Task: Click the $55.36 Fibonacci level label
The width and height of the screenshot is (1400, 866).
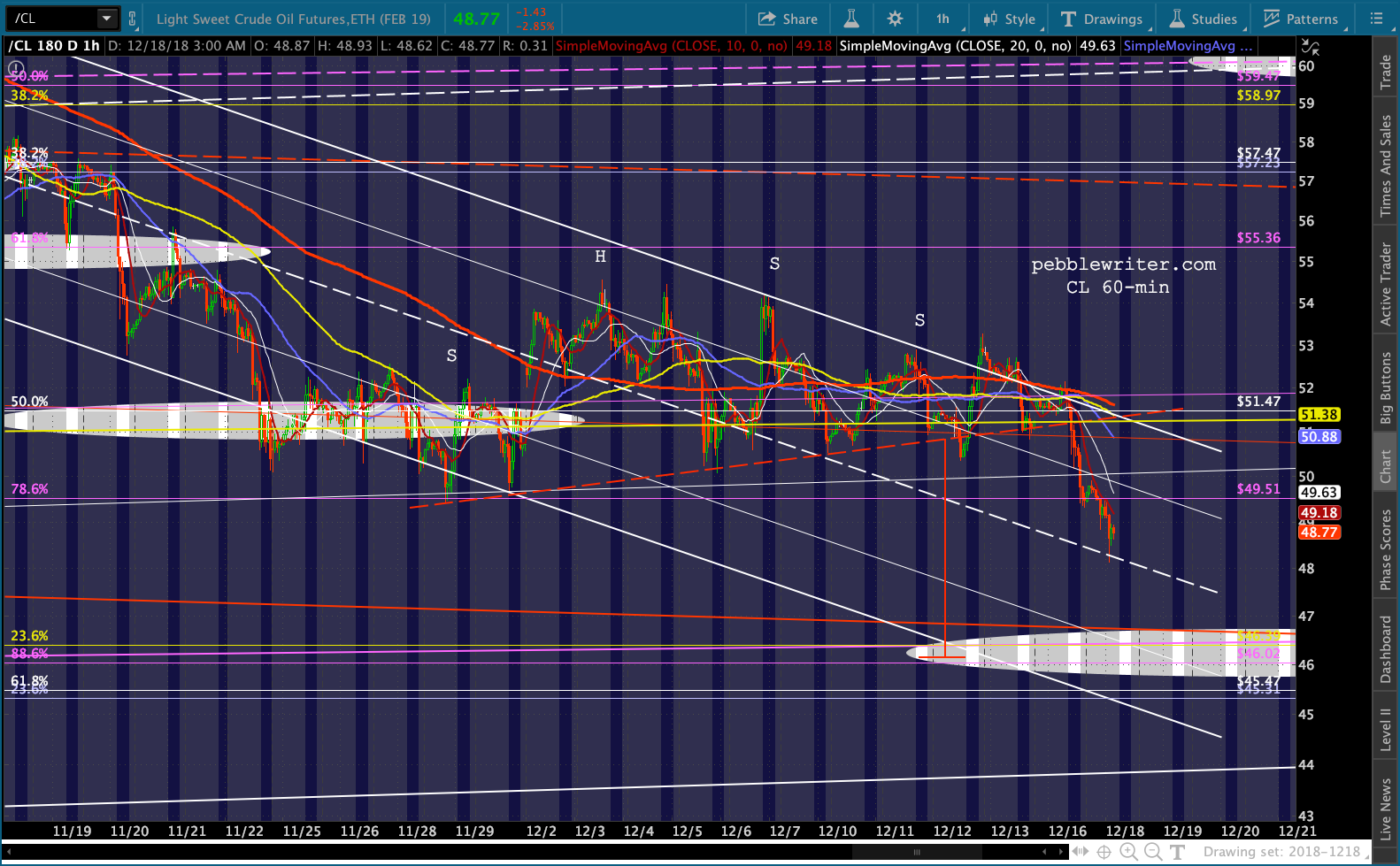Action: (x=1258, y=238)
